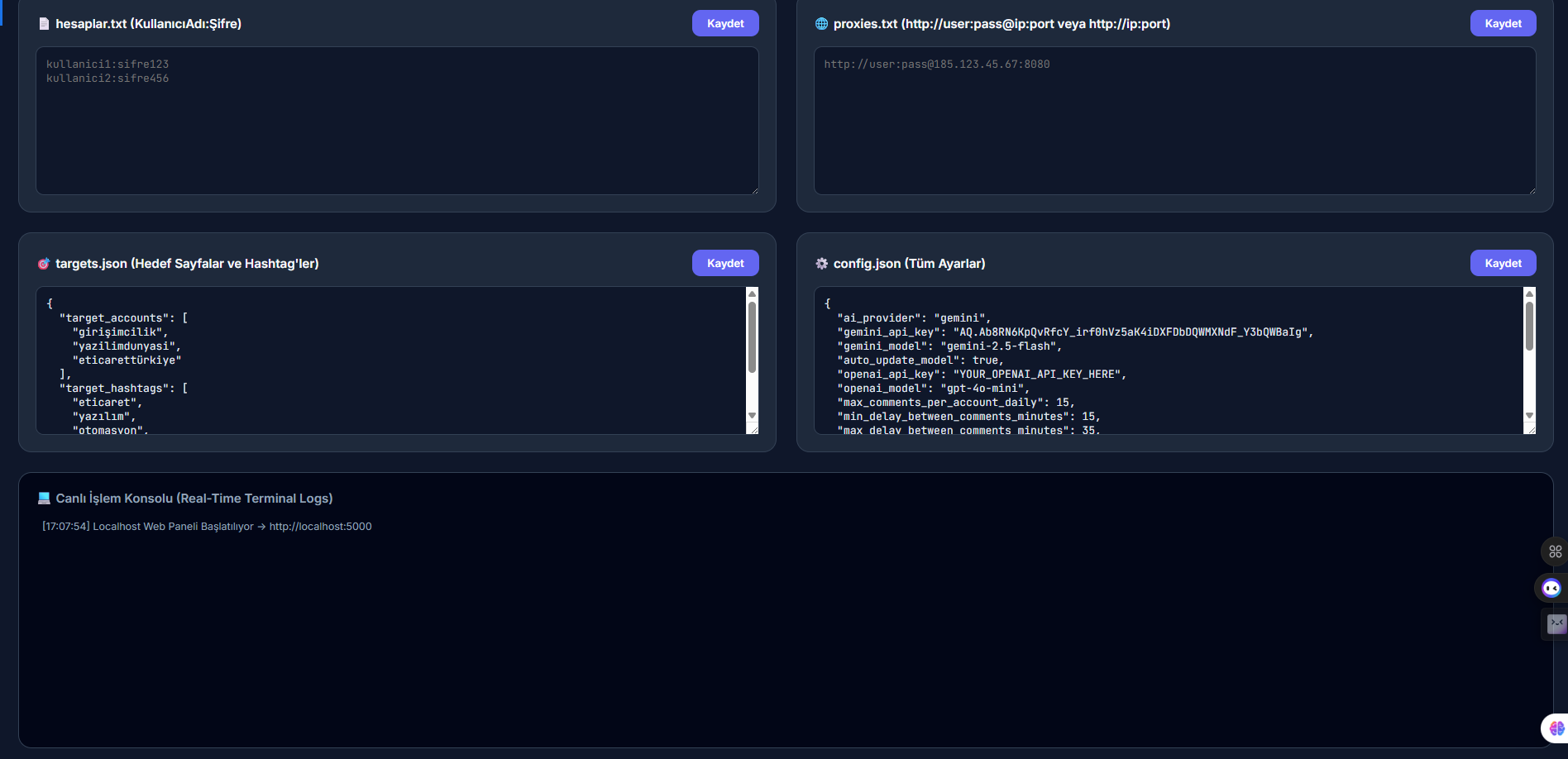Focus the proxies.txt text area

click(1174, 121)
